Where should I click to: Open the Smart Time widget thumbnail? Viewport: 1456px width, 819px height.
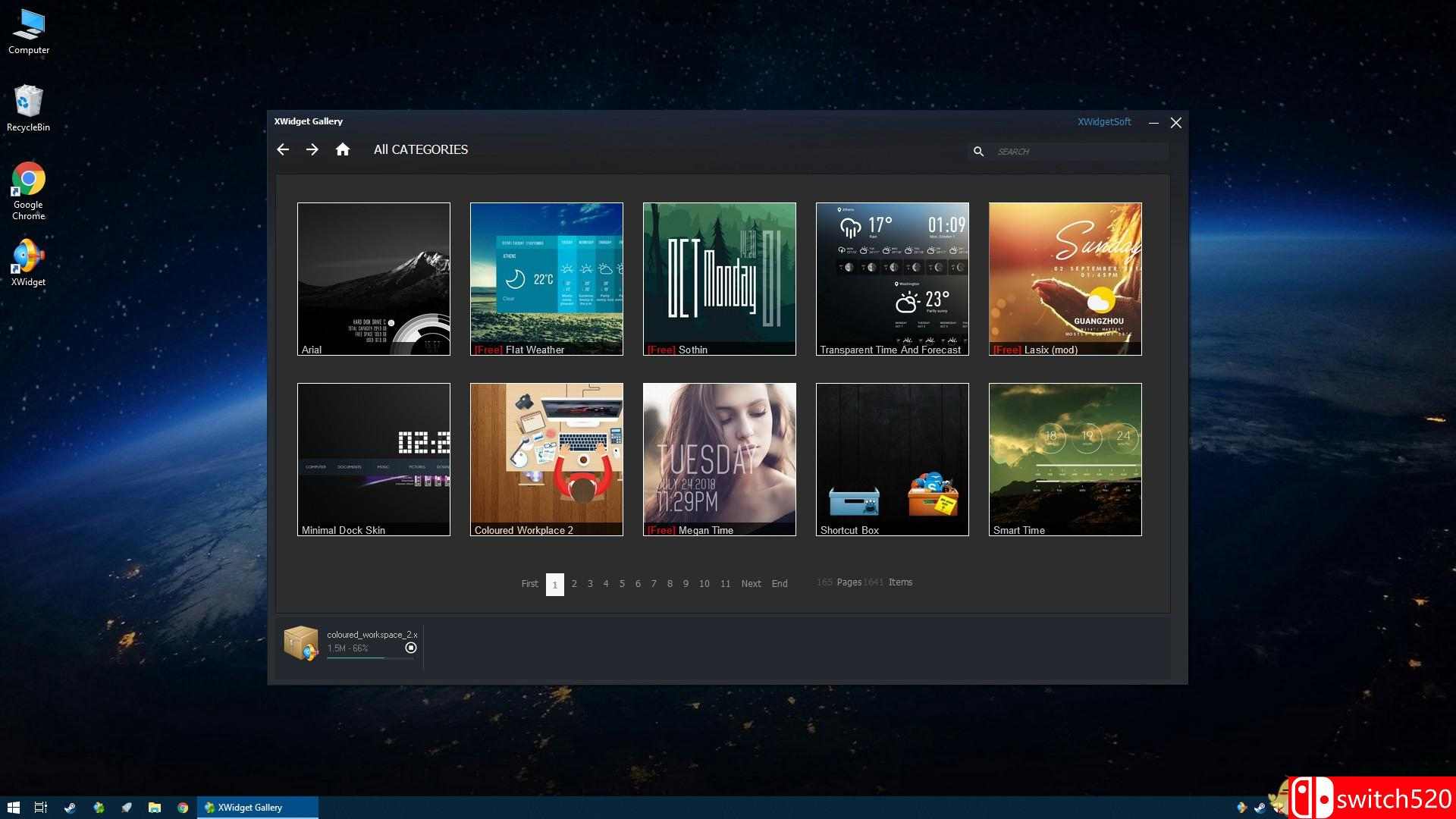tap(1065, 459)
